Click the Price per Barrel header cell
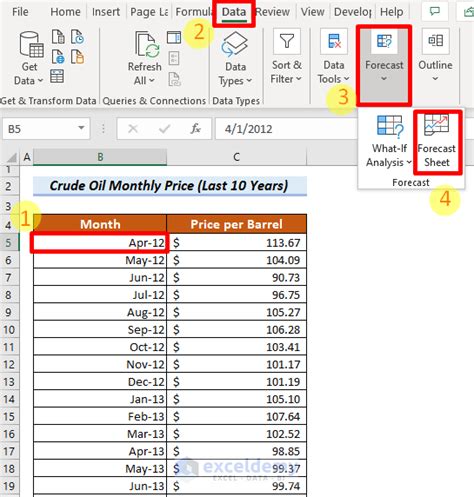474x497 pixels. click(x=236, y=224)
